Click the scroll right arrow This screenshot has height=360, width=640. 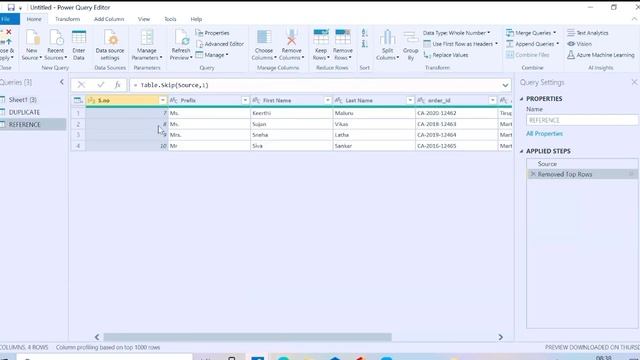pyautogui.click(x=500, y=337)
